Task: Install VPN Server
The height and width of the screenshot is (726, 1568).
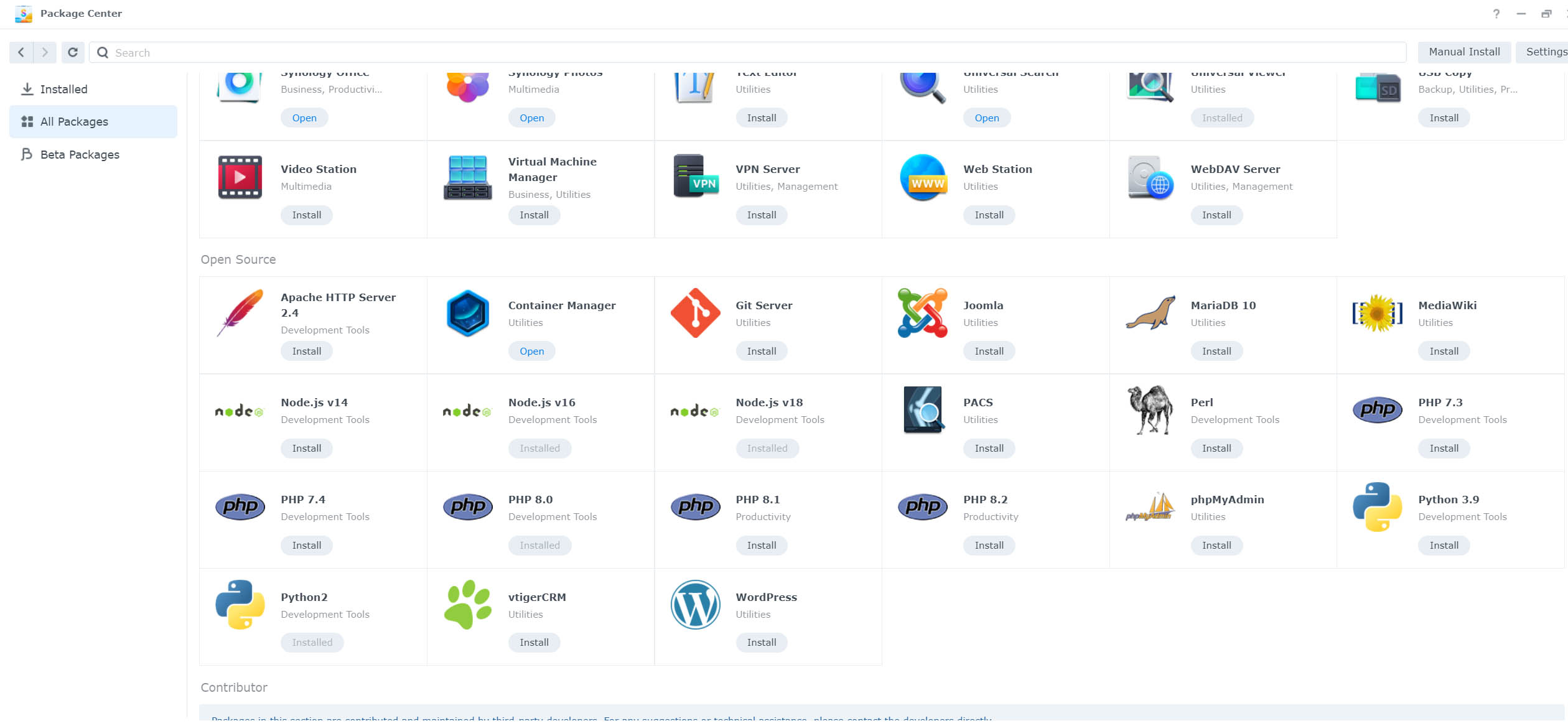Action: pos(762,215)
